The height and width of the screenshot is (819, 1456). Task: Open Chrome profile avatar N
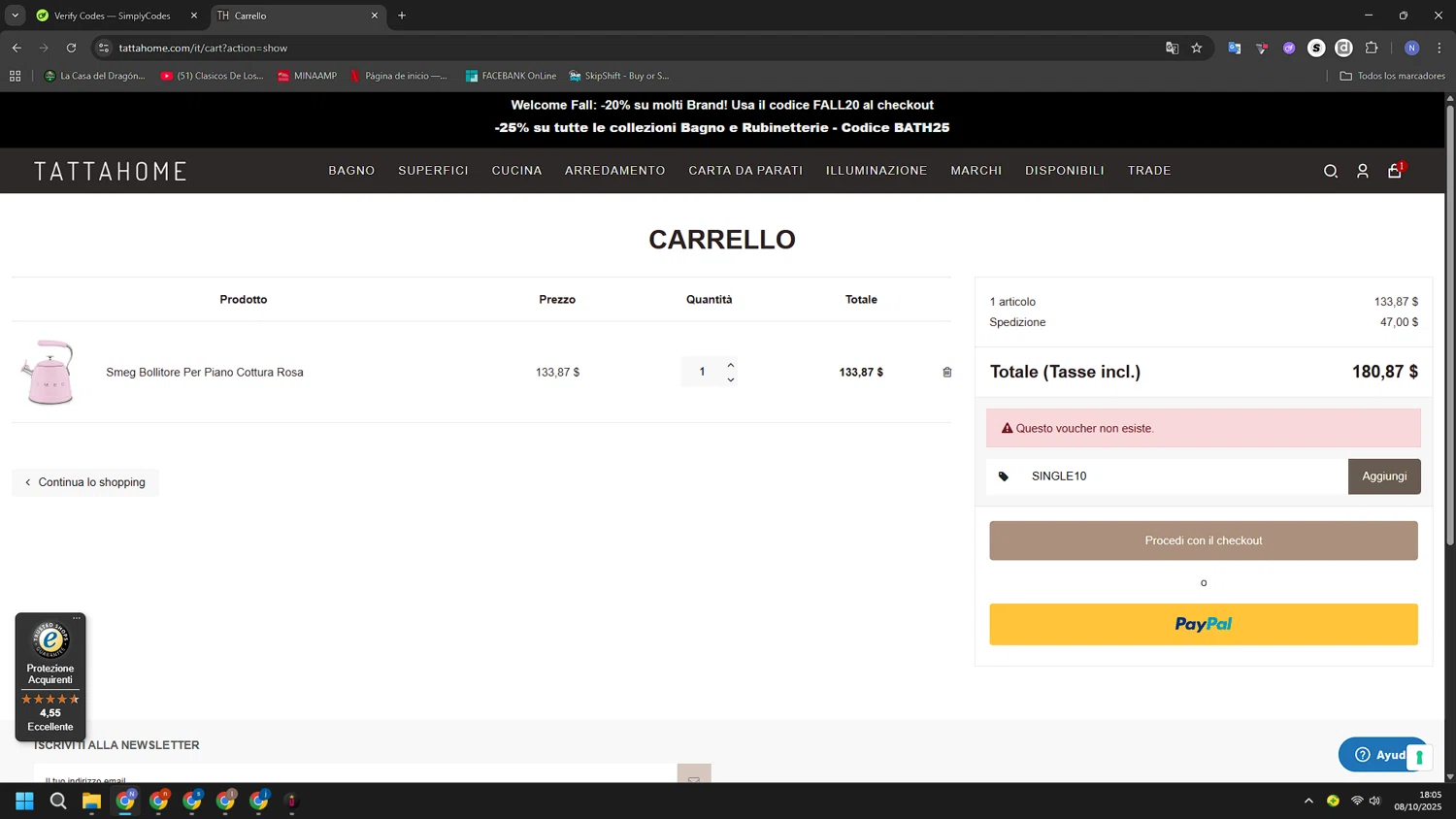click(1412, 48)
